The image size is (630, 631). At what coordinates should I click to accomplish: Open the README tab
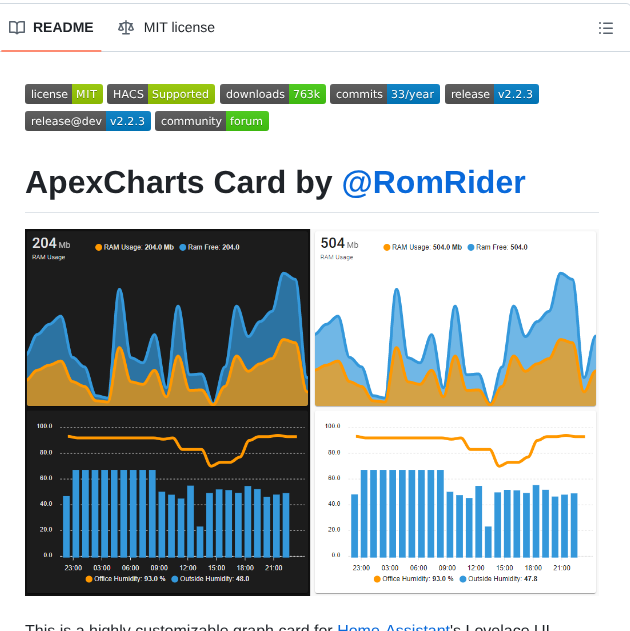[51, 27]
